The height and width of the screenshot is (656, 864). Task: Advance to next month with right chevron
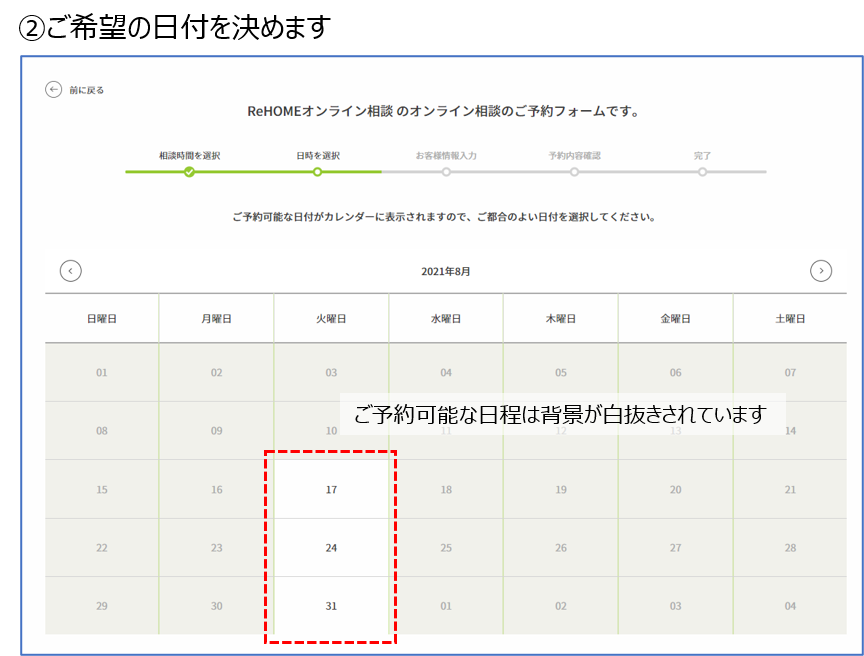click(x=821, y=271)
